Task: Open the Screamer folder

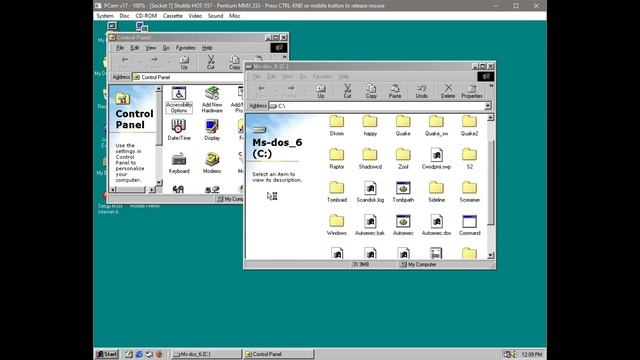Action: coord(469,191)
